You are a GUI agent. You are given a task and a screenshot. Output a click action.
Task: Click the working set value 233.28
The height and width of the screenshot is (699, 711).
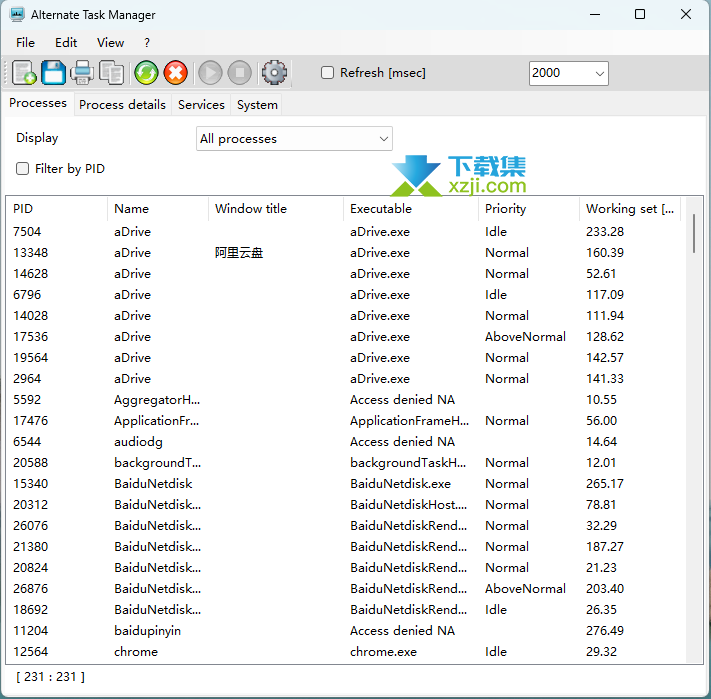pyautogui.click(x=605, y=232)
